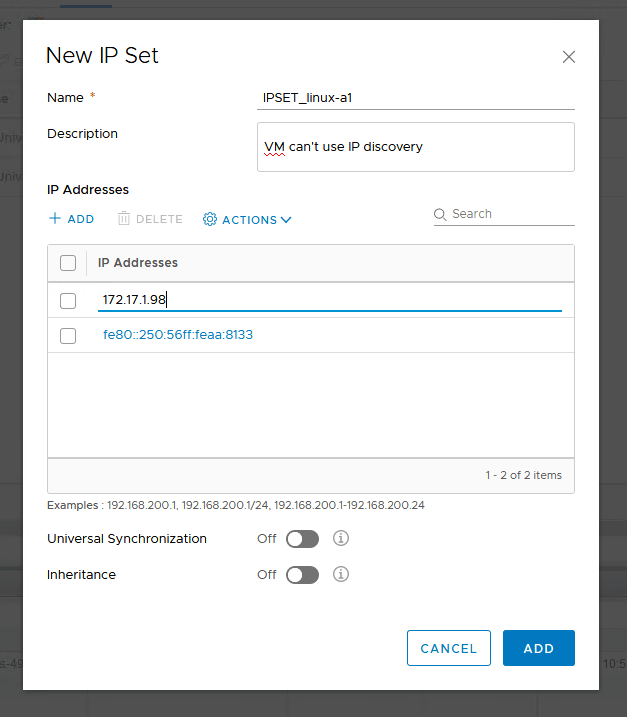Click the search magnifier icon
The height and width of the screenshot is (717, 627).
pos(440,214)
